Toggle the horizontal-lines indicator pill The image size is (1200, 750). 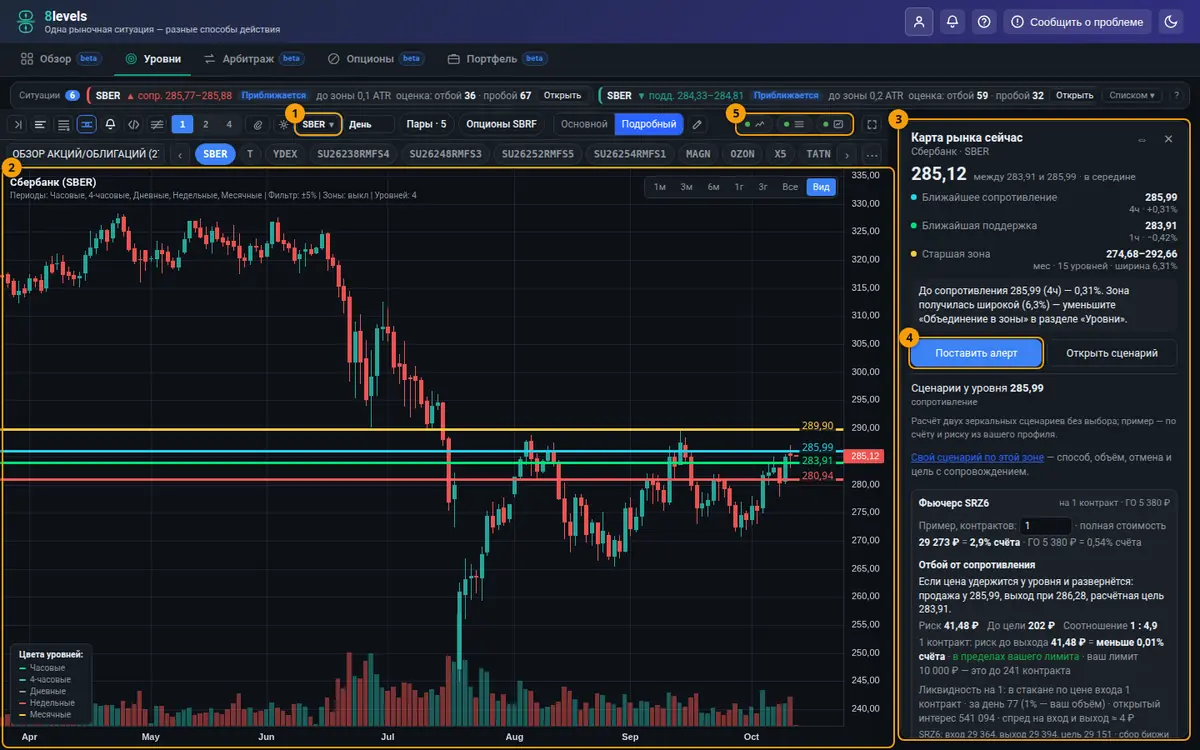[x=796, y=124]
